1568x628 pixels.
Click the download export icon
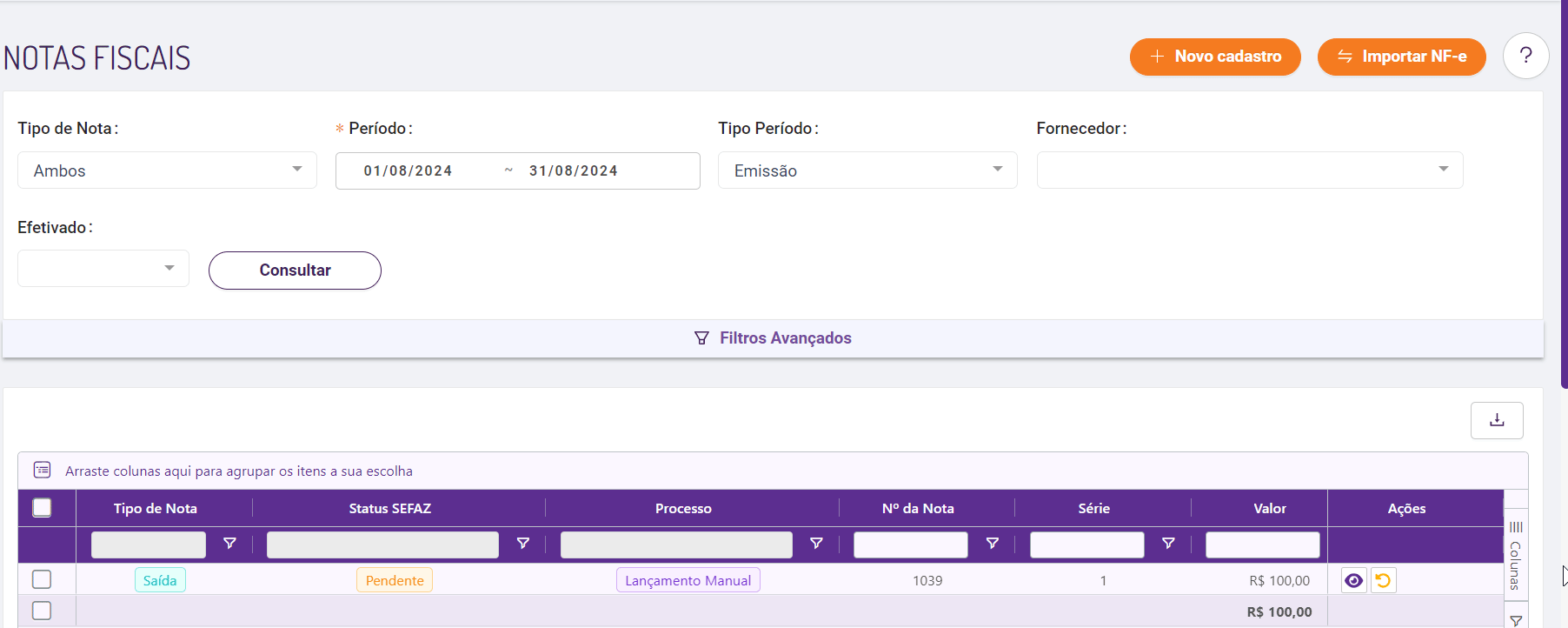1497,420
